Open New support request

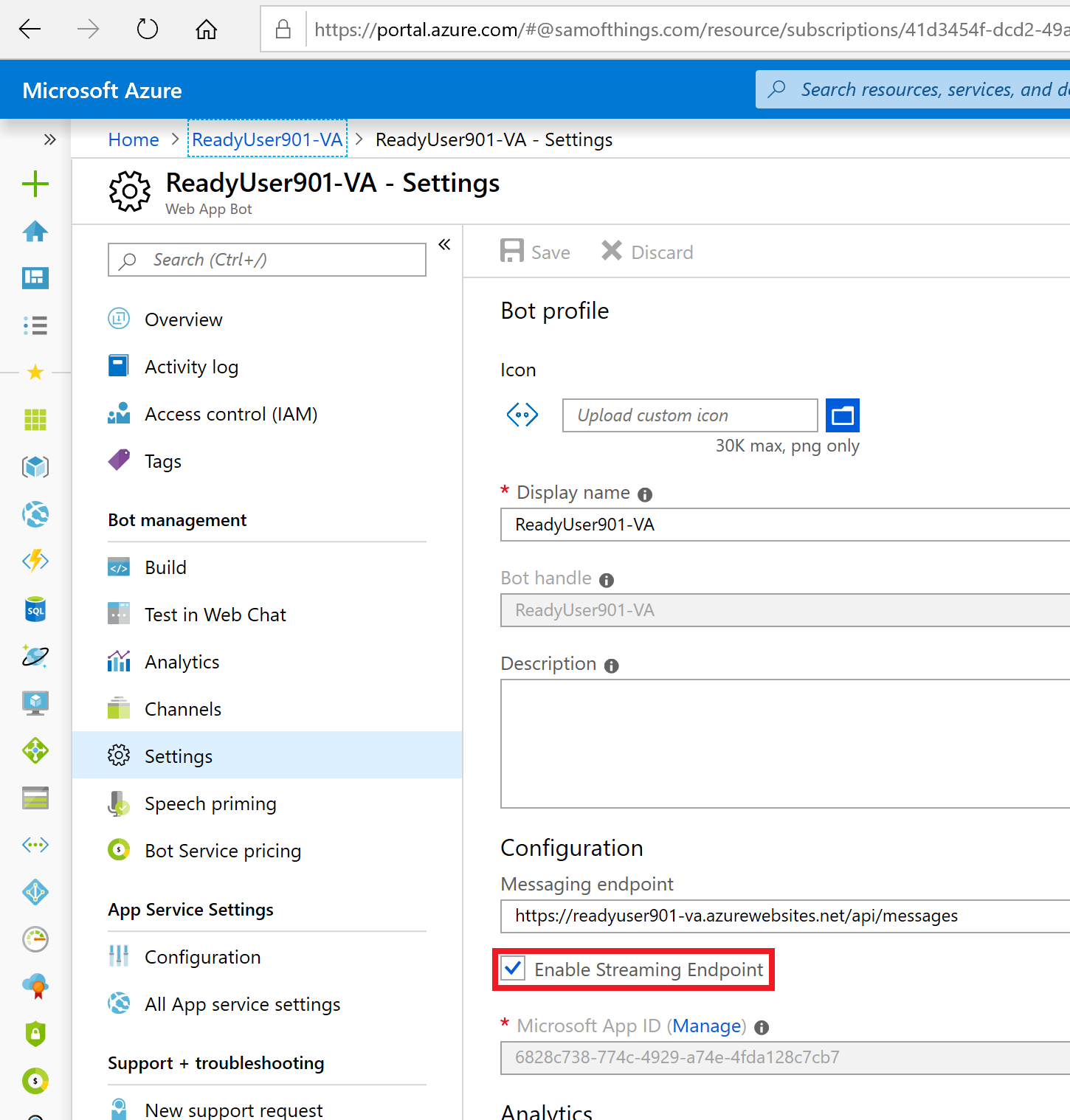tap(267, 1109)
